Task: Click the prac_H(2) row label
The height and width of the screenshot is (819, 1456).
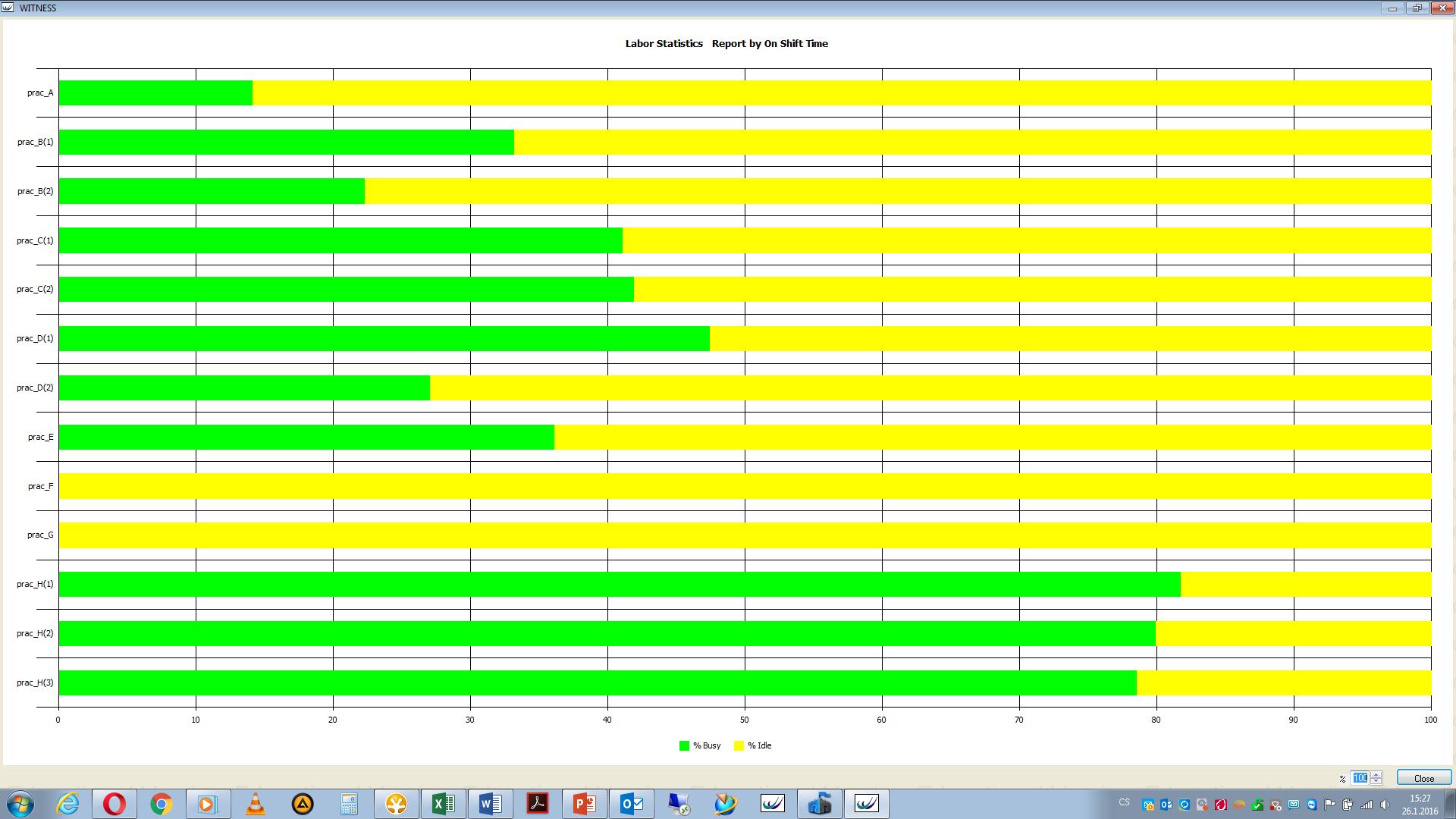Action: 36,633
